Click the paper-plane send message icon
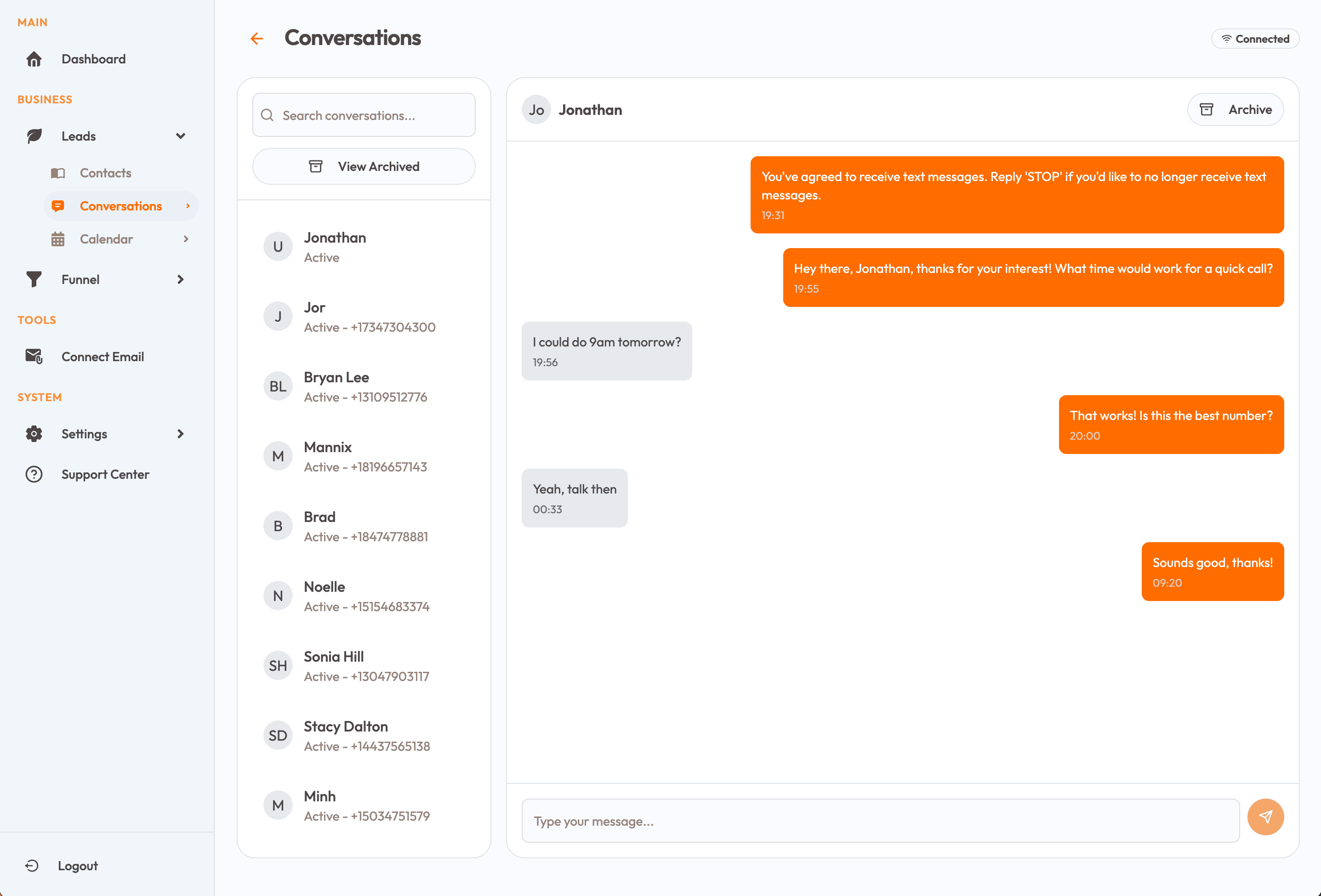The image size is (1321, 896). [x=1265, y=817]
